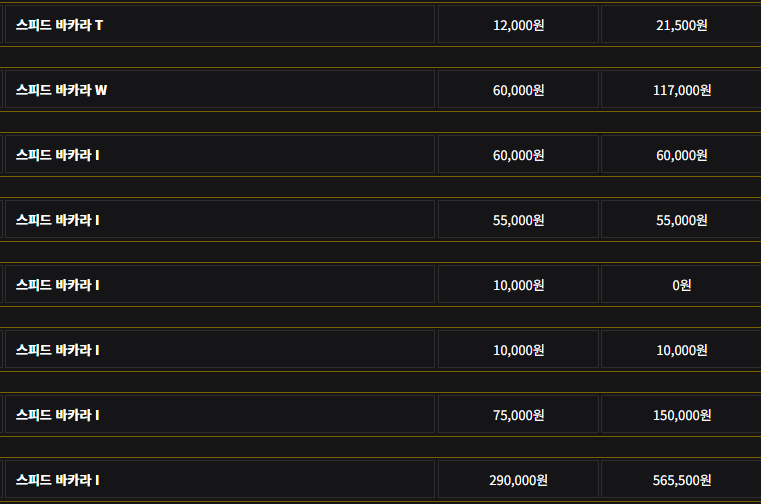Click 스피드 바카라 I in the row with two 60,000원
This screenshot has height=504, width=761.
click(x=57, y=155)
